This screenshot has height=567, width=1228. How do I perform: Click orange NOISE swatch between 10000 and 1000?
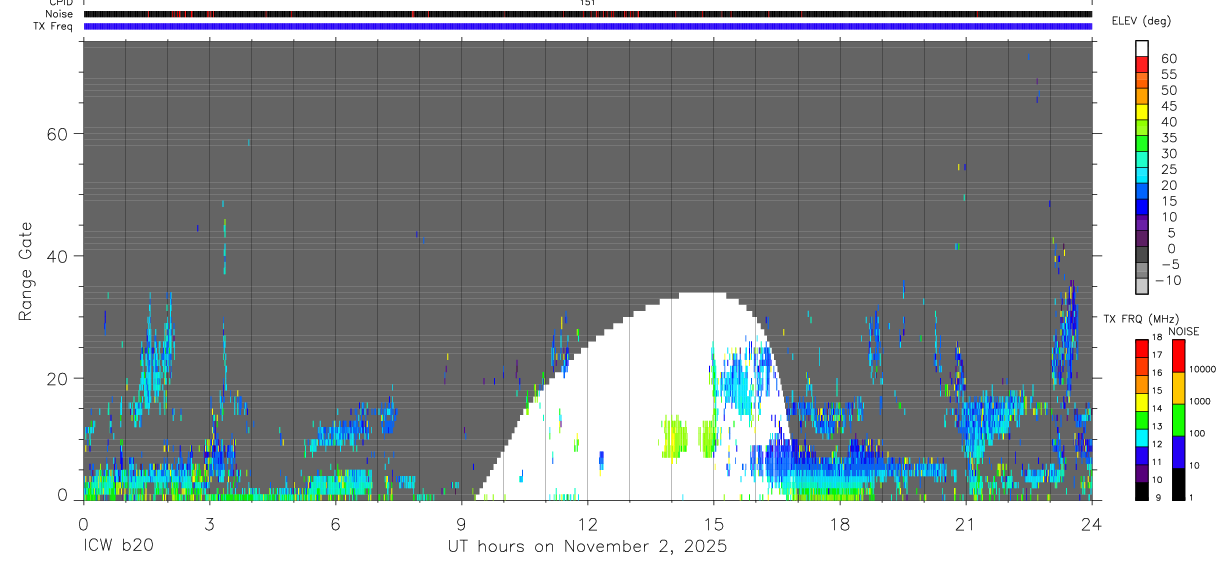coord(1178,387)
